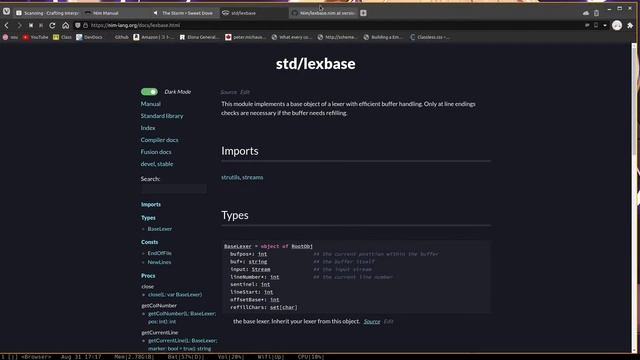This screenshot has width=640, height=360.
Task: Open the Fusion docs link
Action: [156, 152]
